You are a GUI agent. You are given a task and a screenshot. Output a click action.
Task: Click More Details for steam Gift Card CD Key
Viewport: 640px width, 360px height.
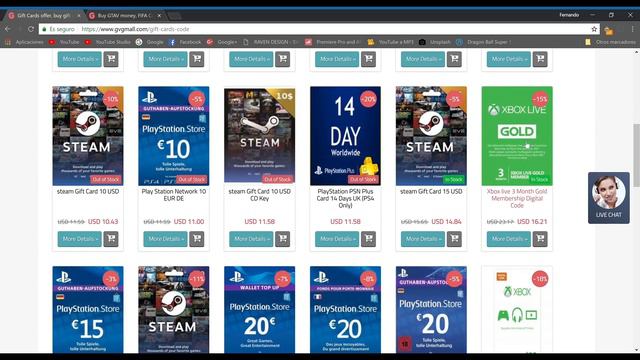coord(251,239)
